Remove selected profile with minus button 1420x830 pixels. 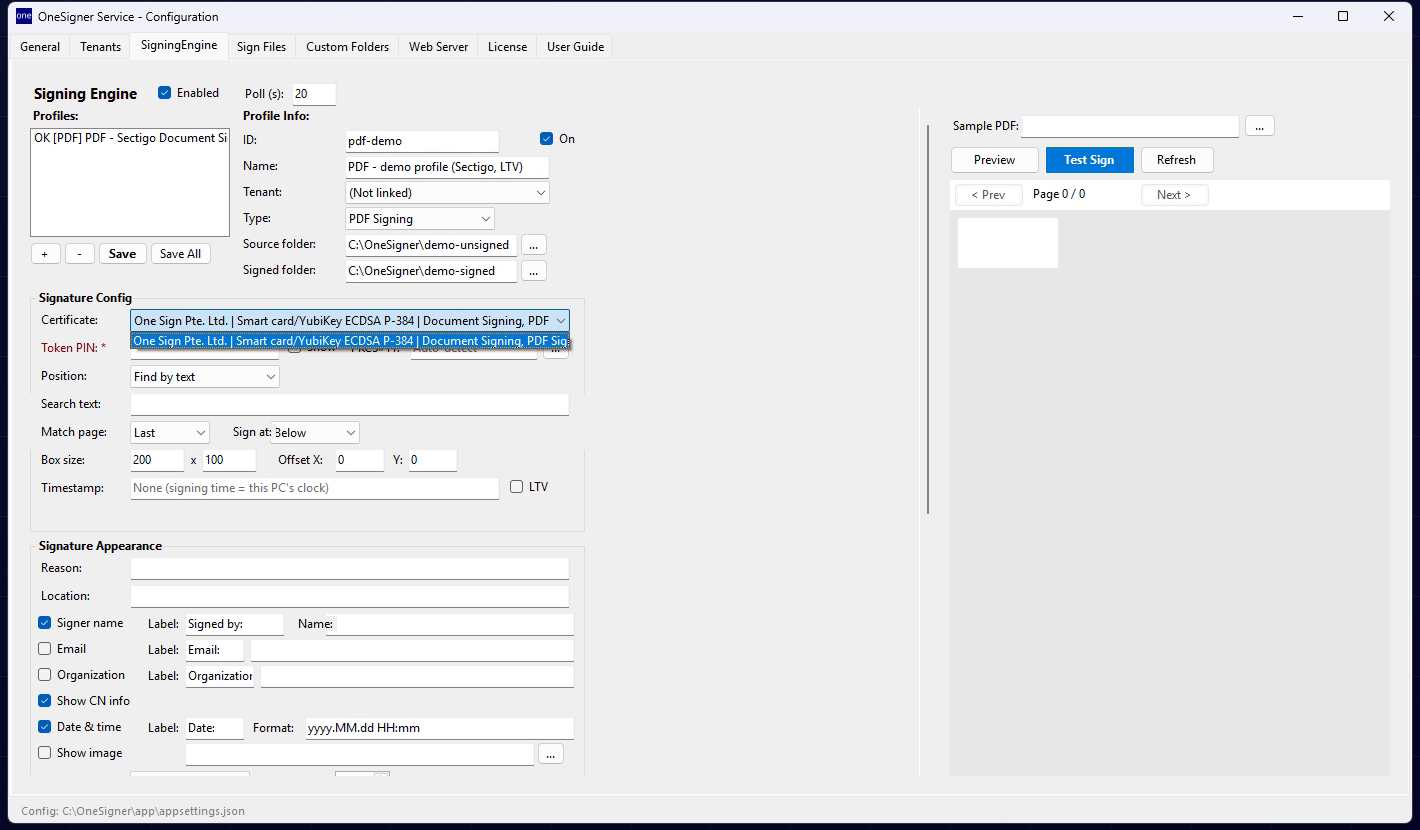tap(80, 254)
